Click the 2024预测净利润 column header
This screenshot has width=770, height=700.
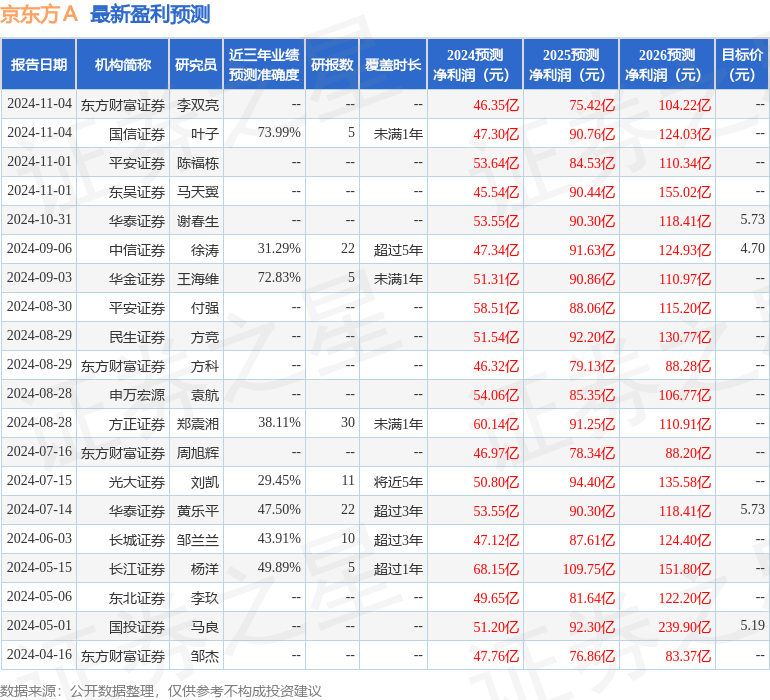pos(475,65)
